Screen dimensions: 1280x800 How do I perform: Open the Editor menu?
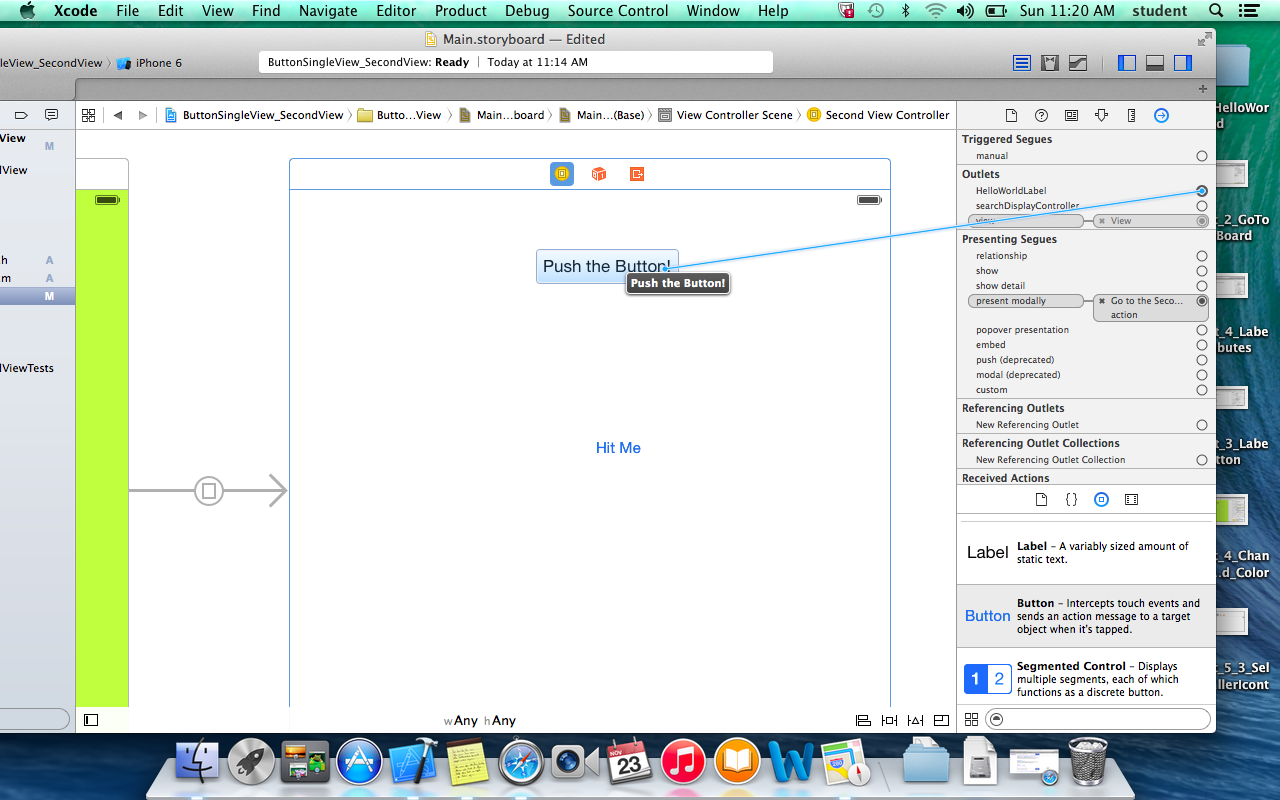tap(396, 11)
